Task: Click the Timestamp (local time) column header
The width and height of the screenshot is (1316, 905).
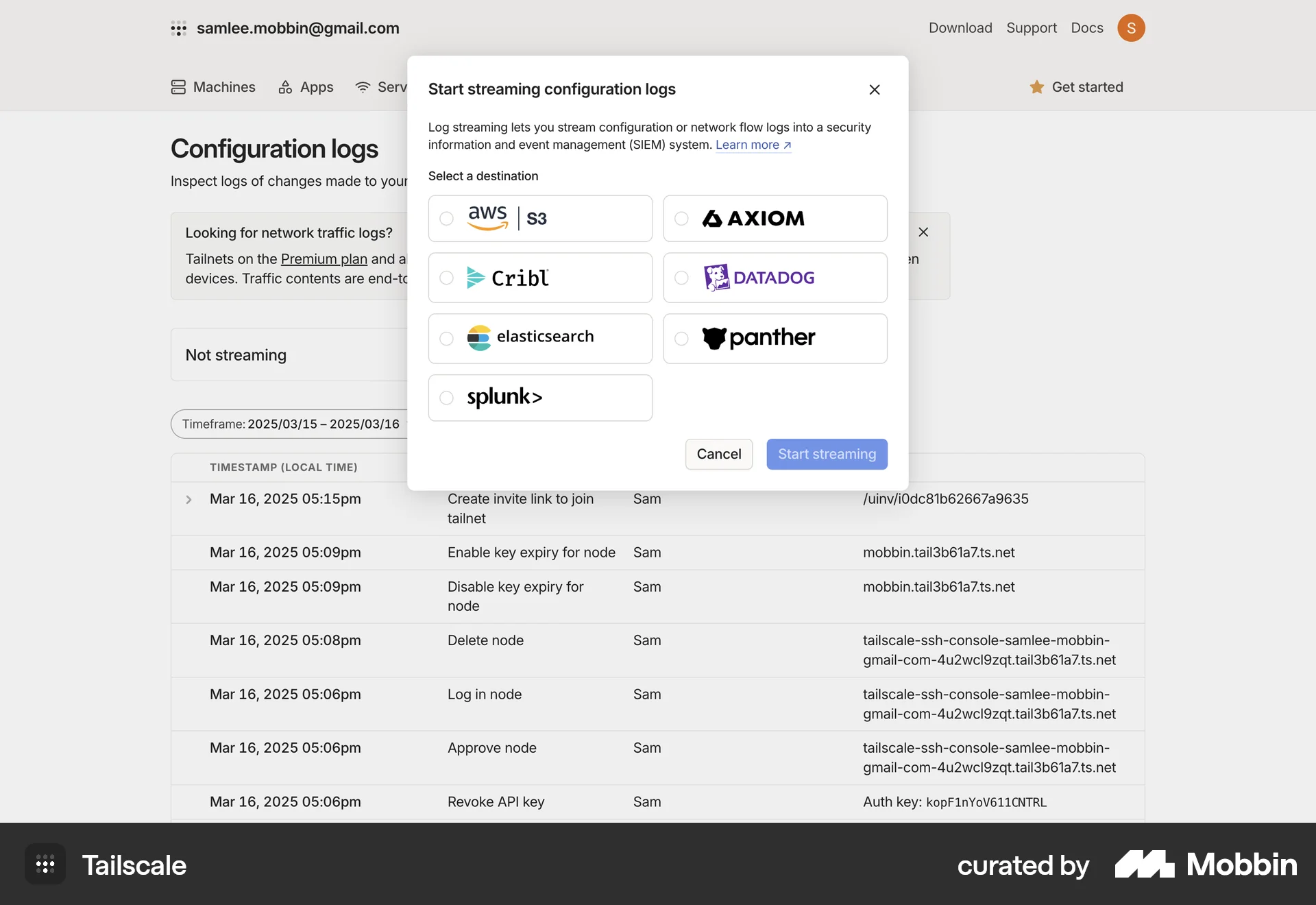Action: click(x=284, y=468)
